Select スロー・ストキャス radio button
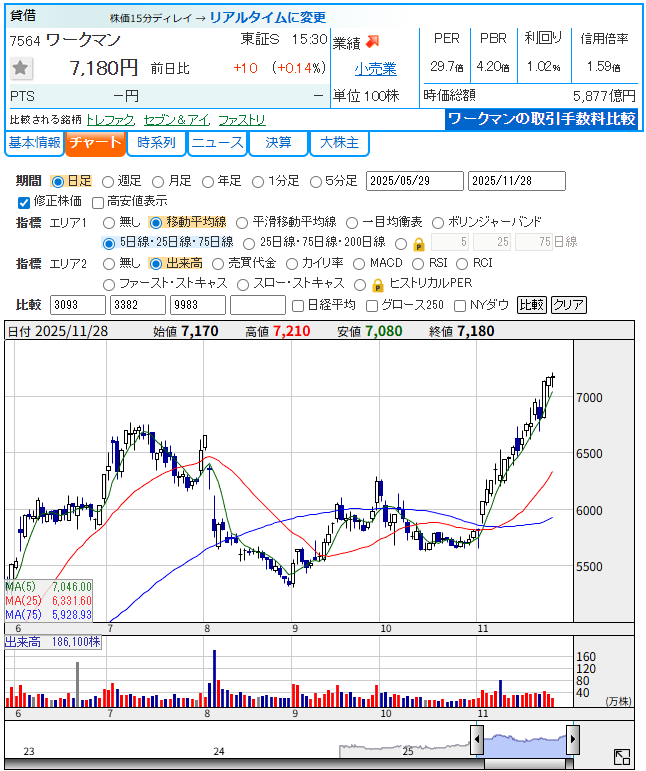Viewport: 646px width, 771px height. click(x=243, y=285)
